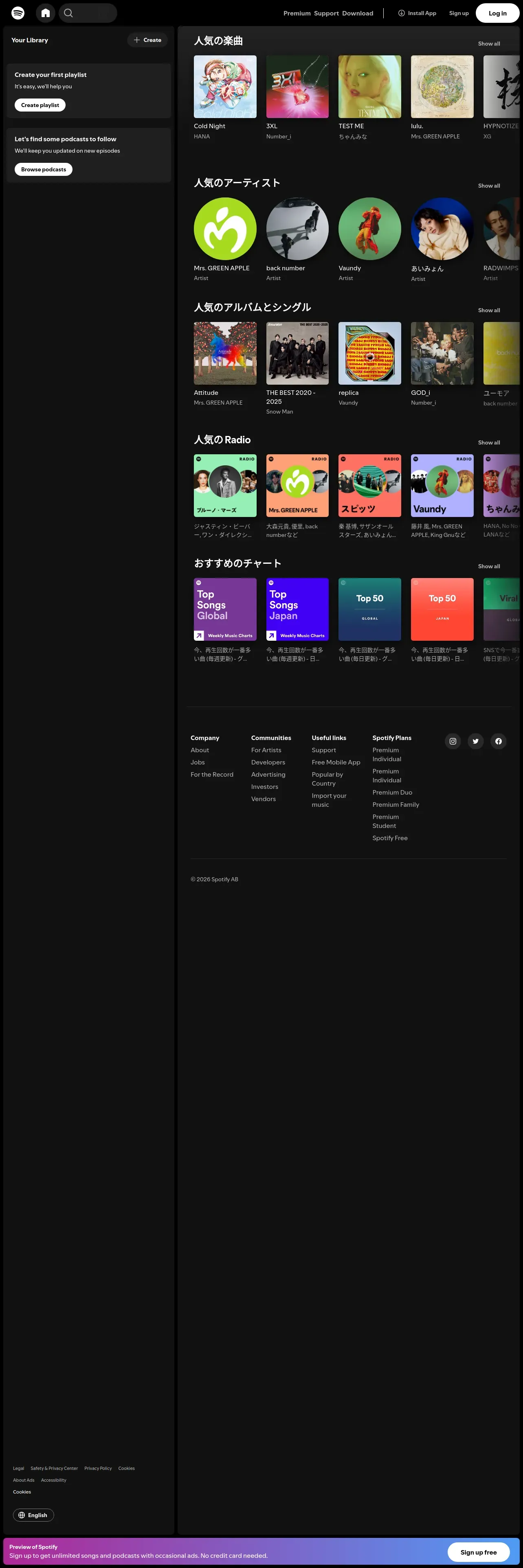
Task: Open the Top 50 Global chart
Action: [369, 609]
